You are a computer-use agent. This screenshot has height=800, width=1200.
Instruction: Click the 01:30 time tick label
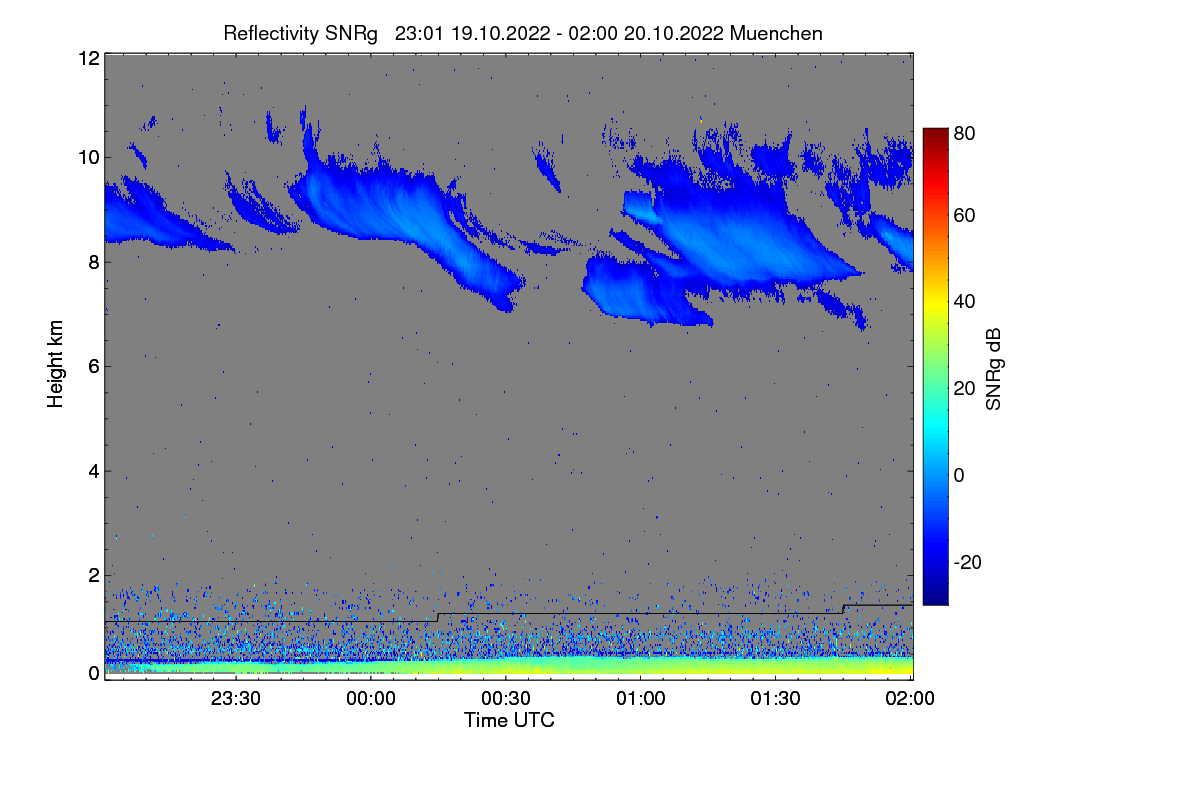[776, 698]
